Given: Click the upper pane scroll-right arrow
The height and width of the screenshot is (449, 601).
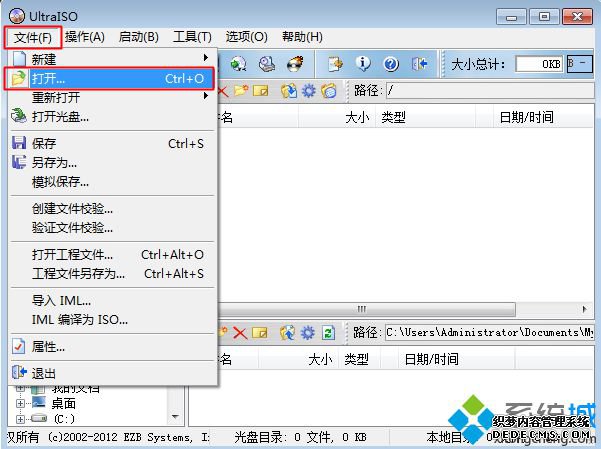Looking at the screenshot, I should pyautogui.click(x=585, y=309).
